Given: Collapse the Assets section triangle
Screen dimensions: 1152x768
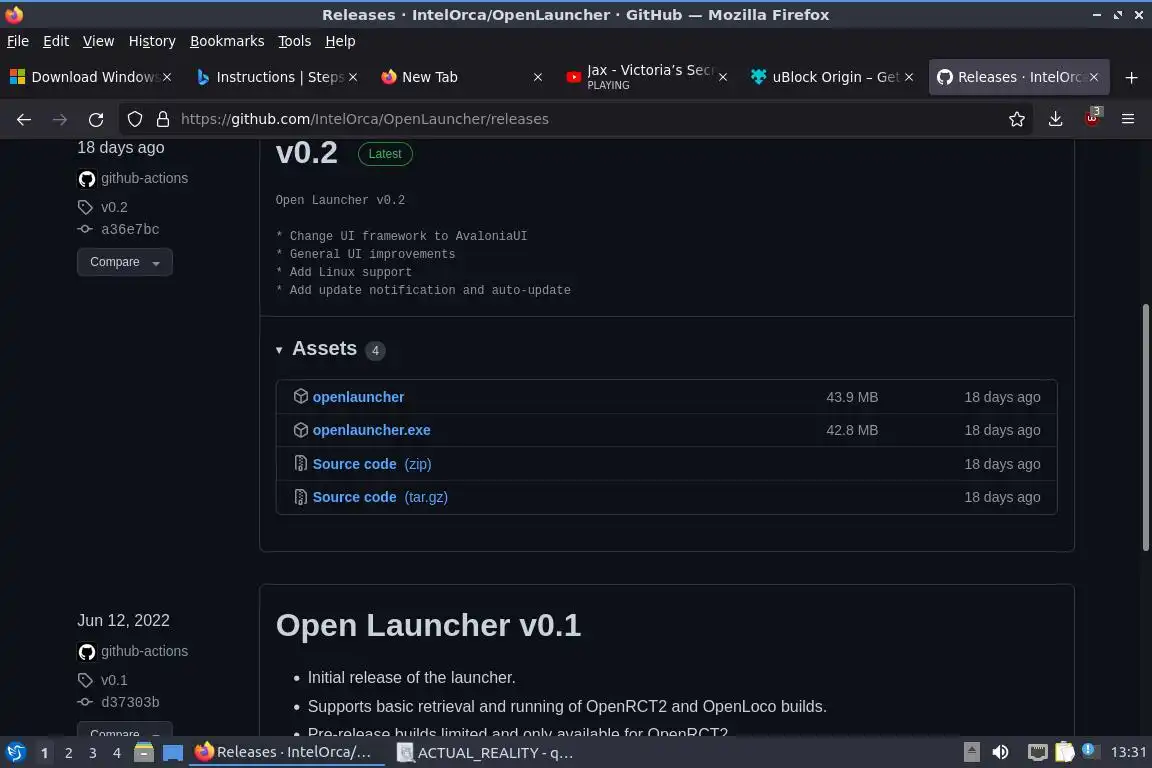Looking at the screenshot, I should click(x=279, y=351).
